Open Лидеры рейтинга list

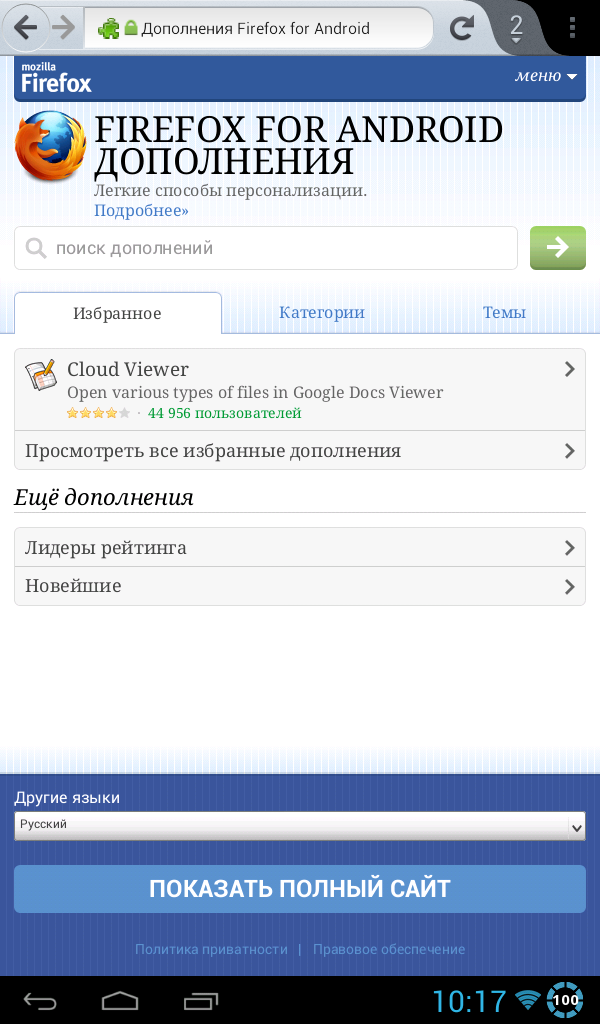coord(300,547)
